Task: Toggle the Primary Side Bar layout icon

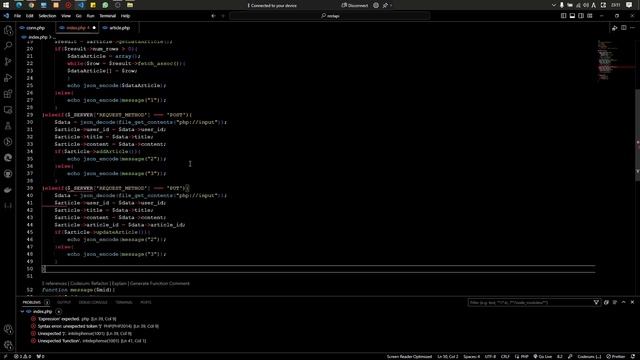Action: [x=563, y=16]
